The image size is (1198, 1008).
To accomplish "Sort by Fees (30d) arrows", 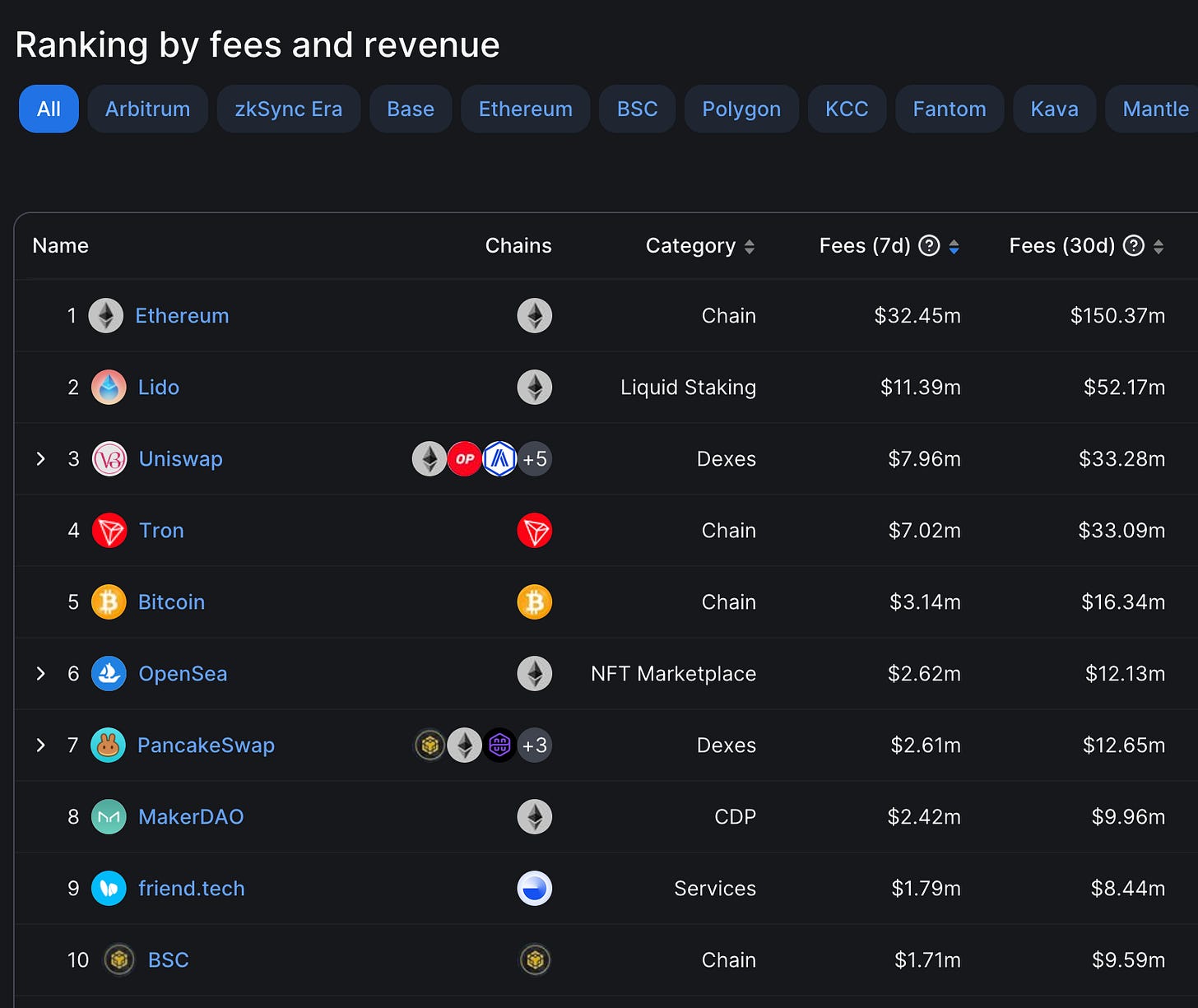I will click(1159, 246).
